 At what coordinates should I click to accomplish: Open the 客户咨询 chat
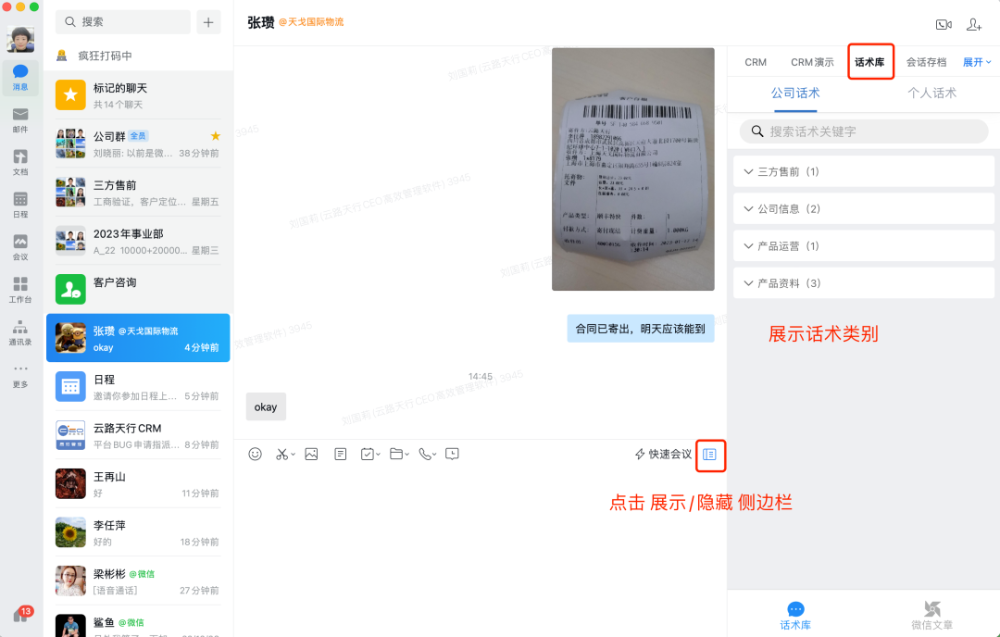coord(138,289)
